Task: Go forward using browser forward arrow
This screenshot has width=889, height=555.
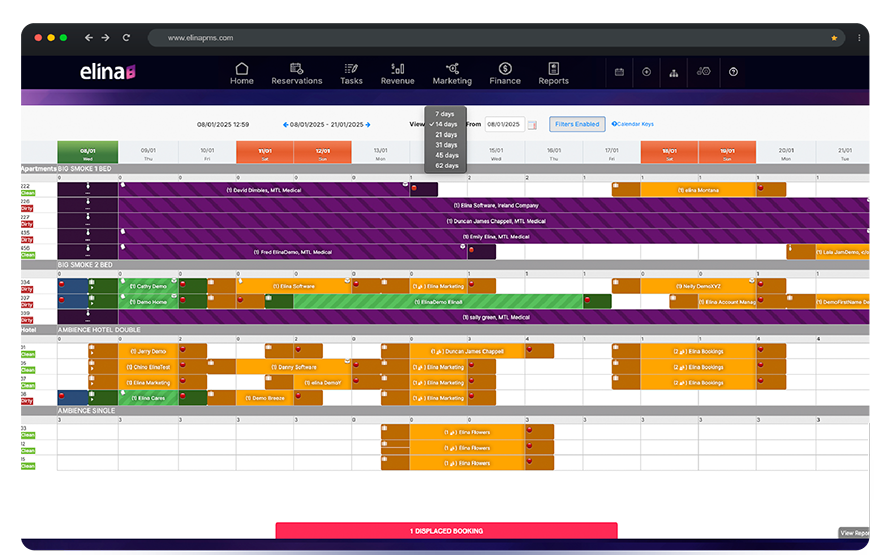Action: (x=105, y=37)
